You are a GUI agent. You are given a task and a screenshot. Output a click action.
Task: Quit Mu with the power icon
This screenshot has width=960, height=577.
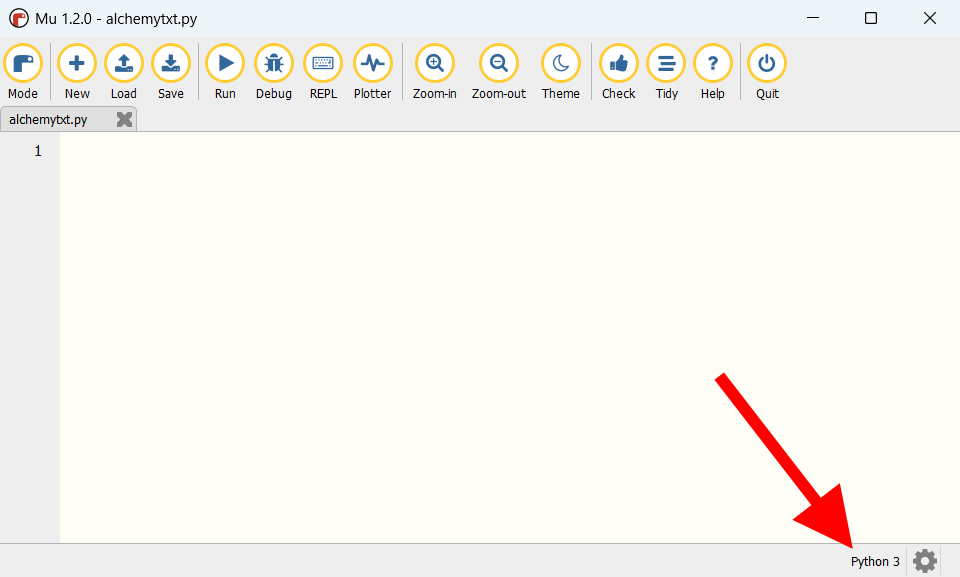click(x=767, y=64)
